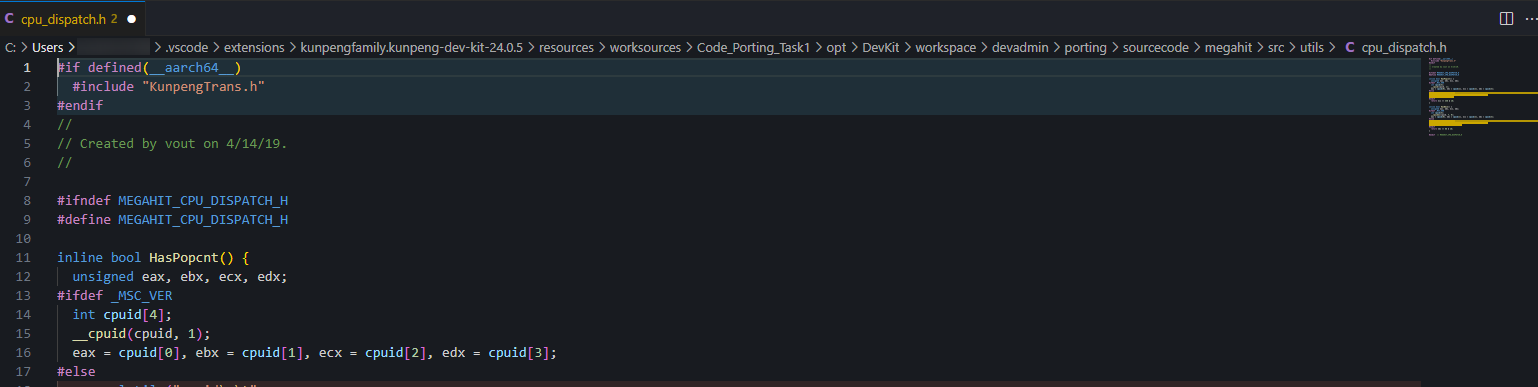Open the editor More Actions ellipsis
The height and width of the screenshot is (387, 1538).
point(1528,18)
